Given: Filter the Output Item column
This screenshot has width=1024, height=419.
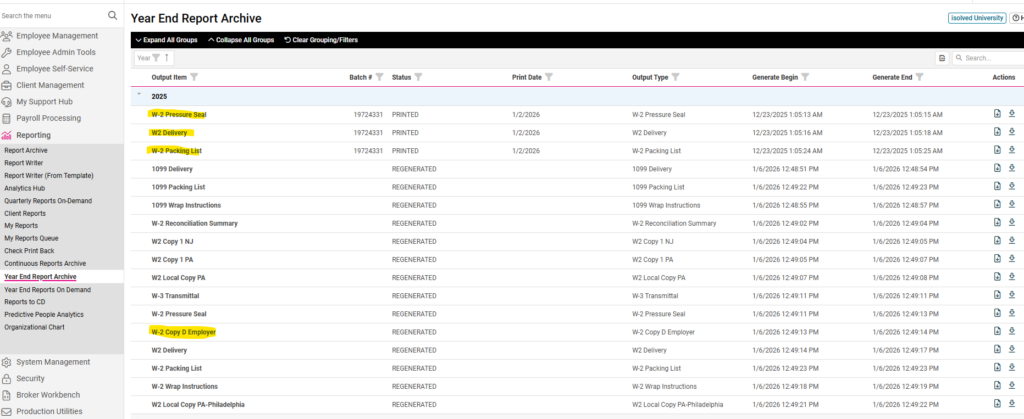Looking at the screenshot, I should pos(194,77).
